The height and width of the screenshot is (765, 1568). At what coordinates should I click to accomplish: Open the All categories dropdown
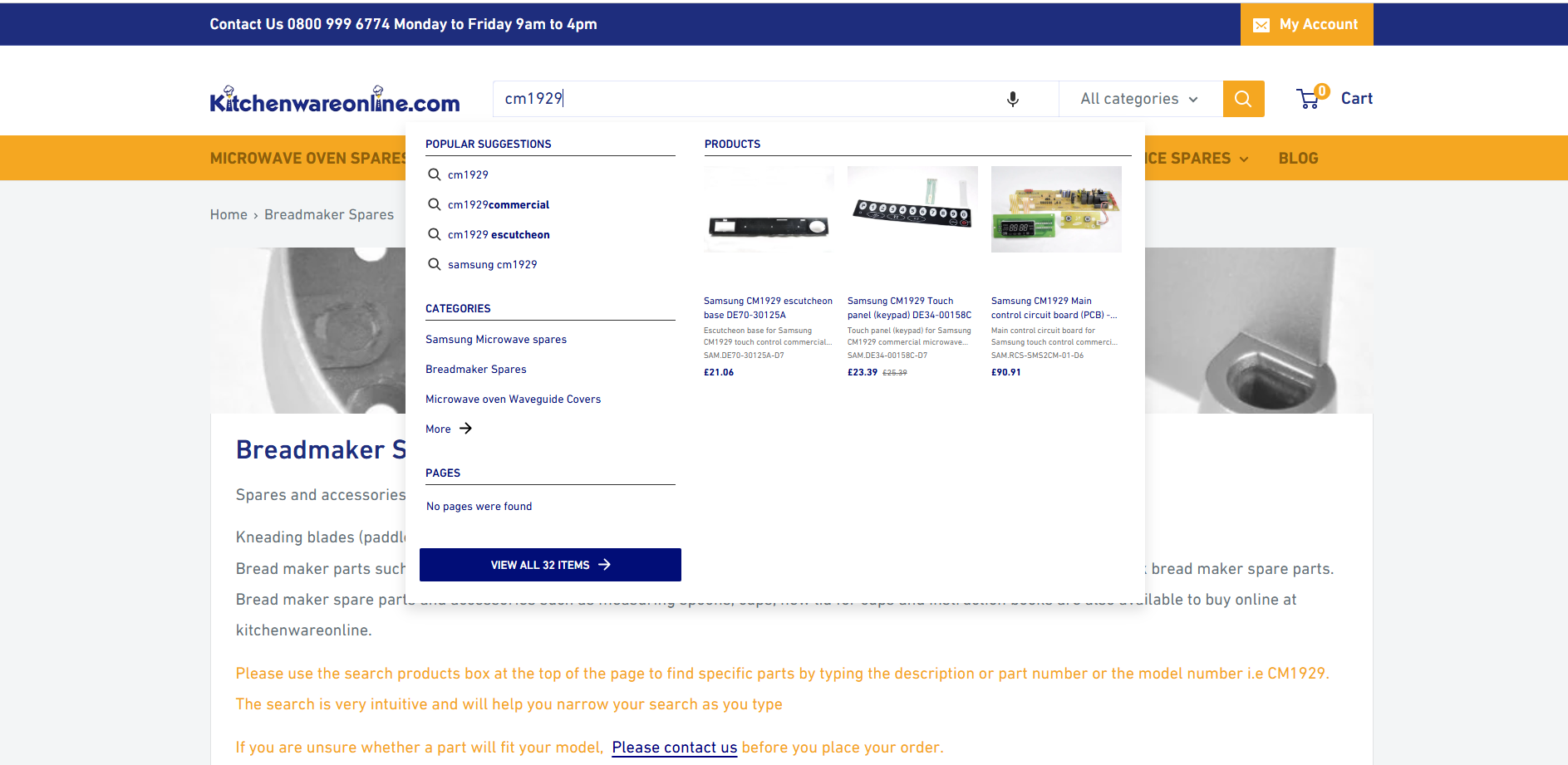point(1138,98)
